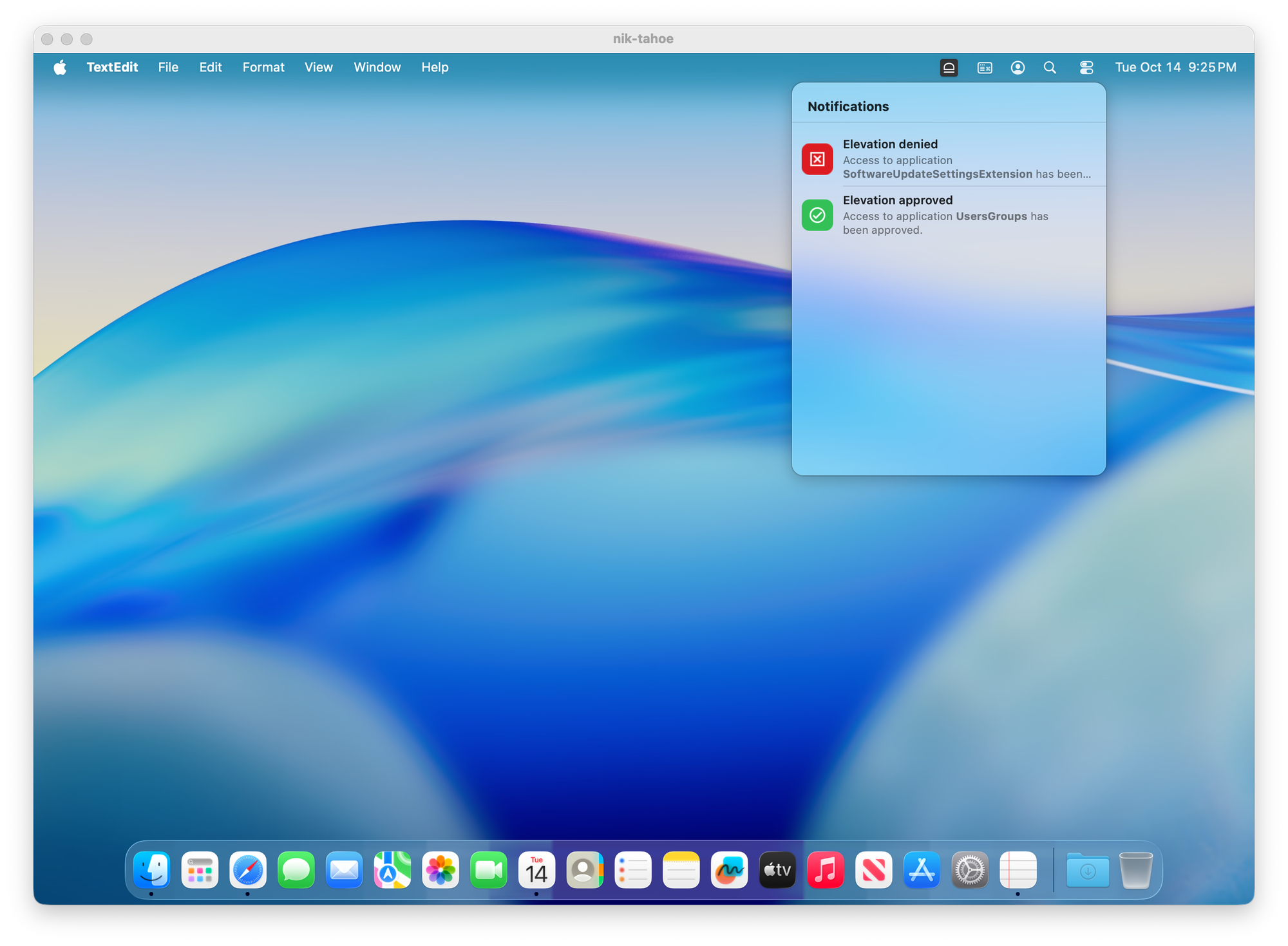The image size is (1288, 946).
Task: Click the SoftwareUpdateSettingsExtension denied notification
Action: (x=966, y=167)
